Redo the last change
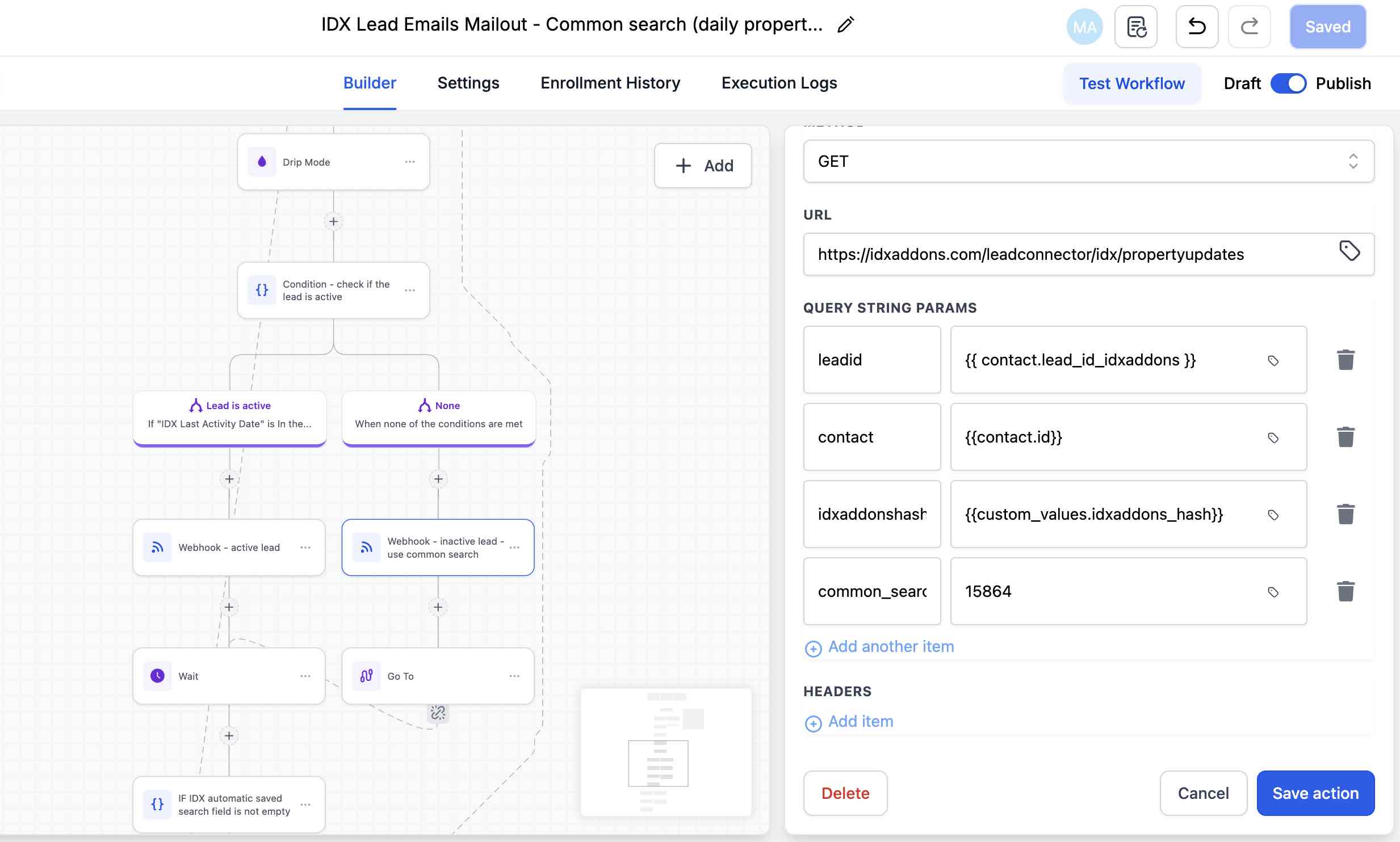 point(1249,27)
